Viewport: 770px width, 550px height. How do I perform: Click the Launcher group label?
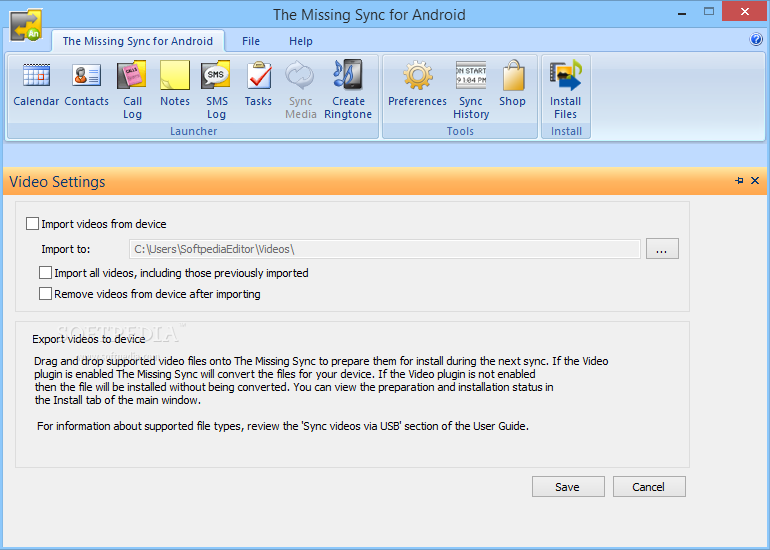[x=193, y=131]
